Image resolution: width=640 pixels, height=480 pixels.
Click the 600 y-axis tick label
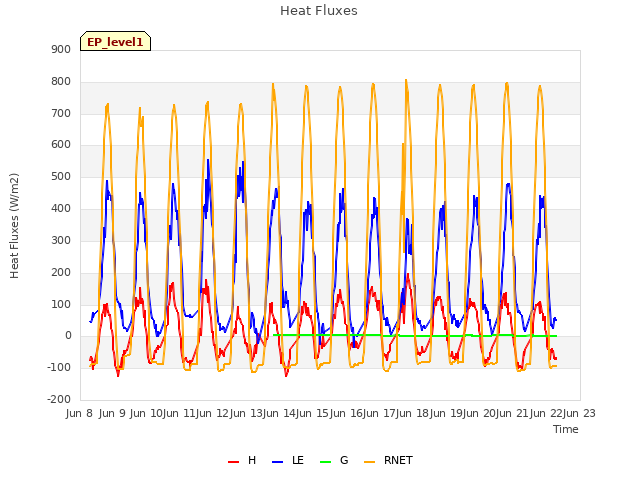[x=61, y=144]
